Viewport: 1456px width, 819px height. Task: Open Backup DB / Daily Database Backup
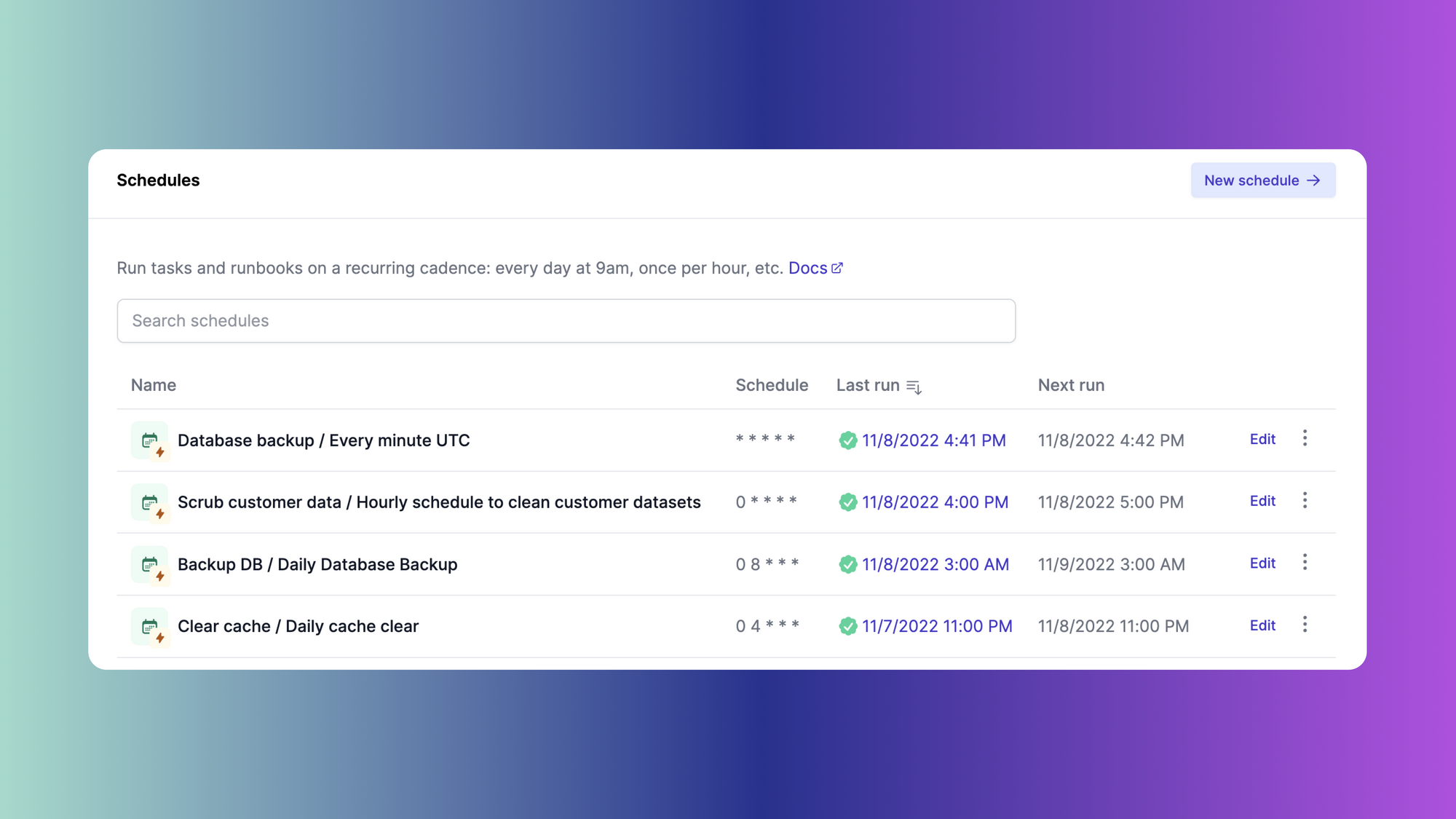coord(317,564)
